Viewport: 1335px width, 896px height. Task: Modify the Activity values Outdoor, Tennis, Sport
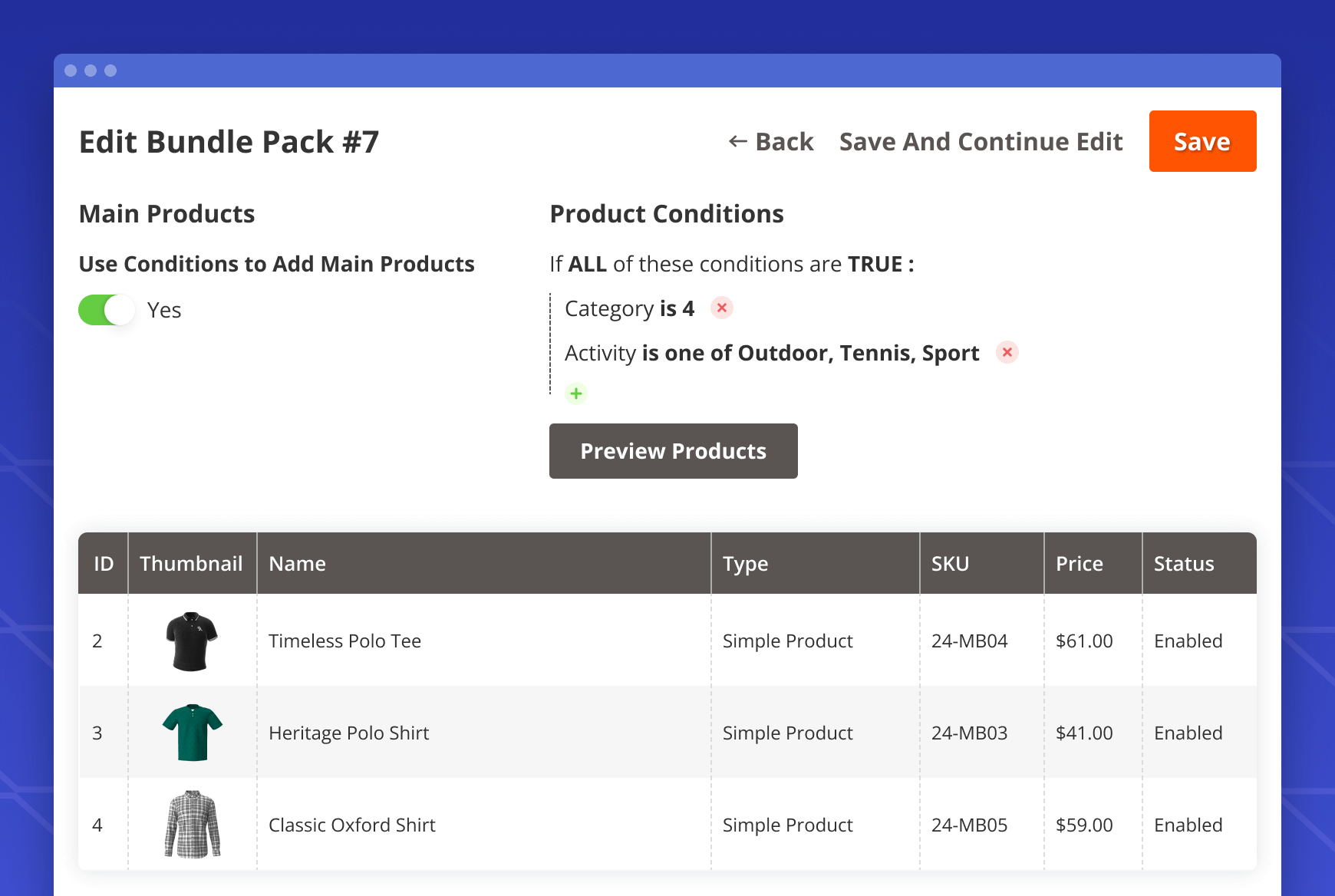pyautogui.click(x=857, y=352)
